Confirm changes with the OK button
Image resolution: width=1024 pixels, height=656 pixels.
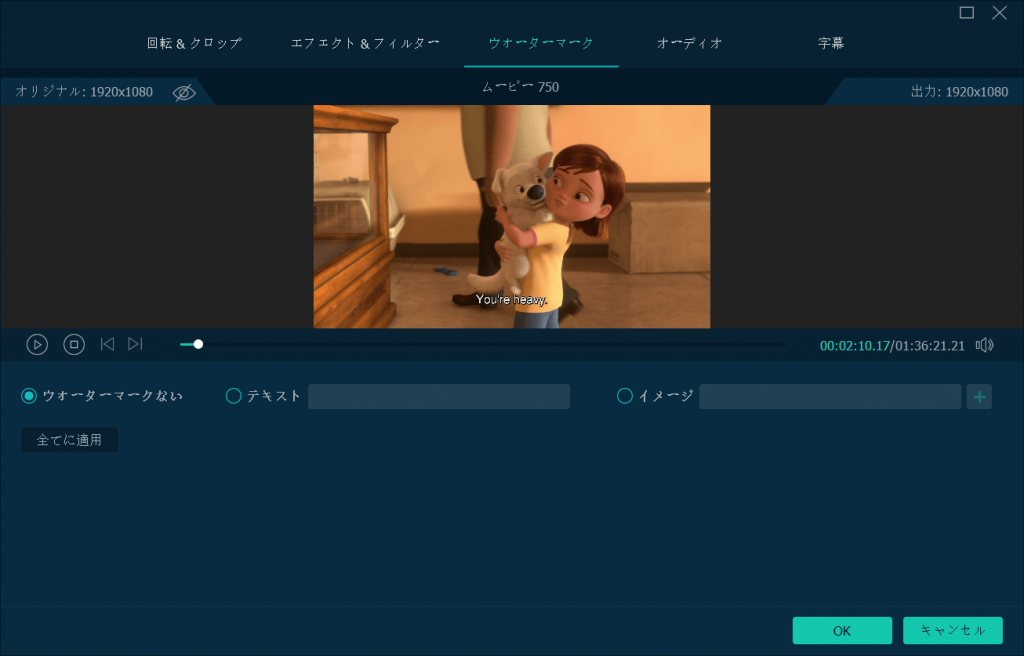click(841, 630)
